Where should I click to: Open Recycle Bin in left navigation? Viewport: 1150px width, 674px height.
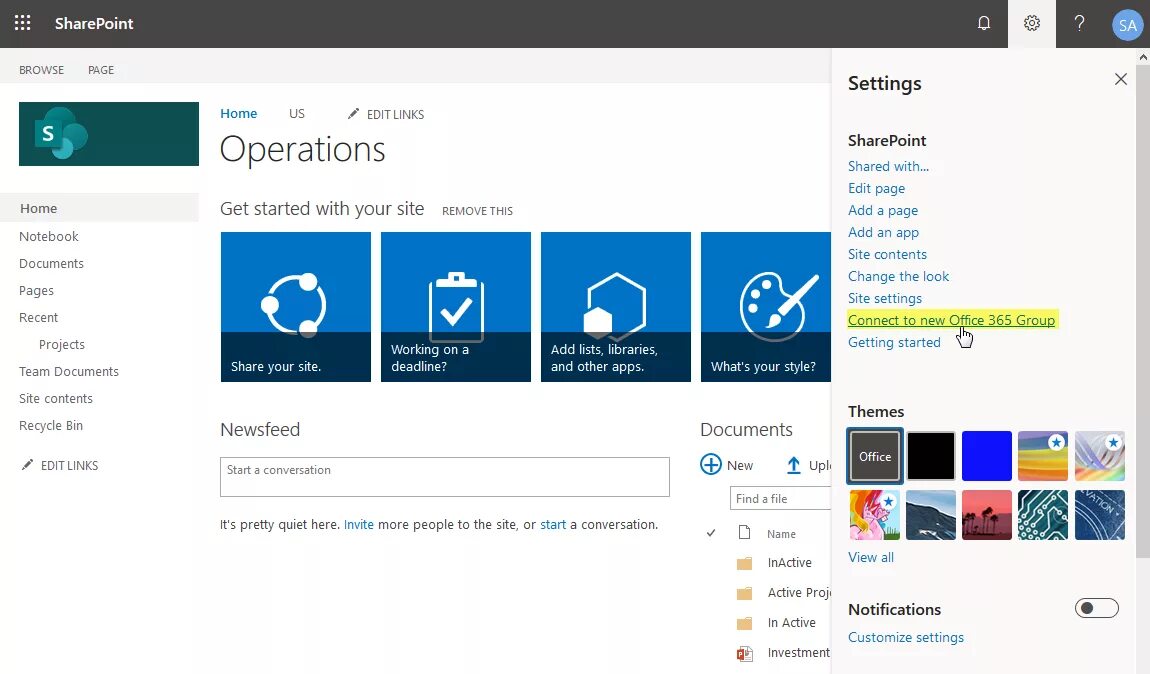(51, 425)
